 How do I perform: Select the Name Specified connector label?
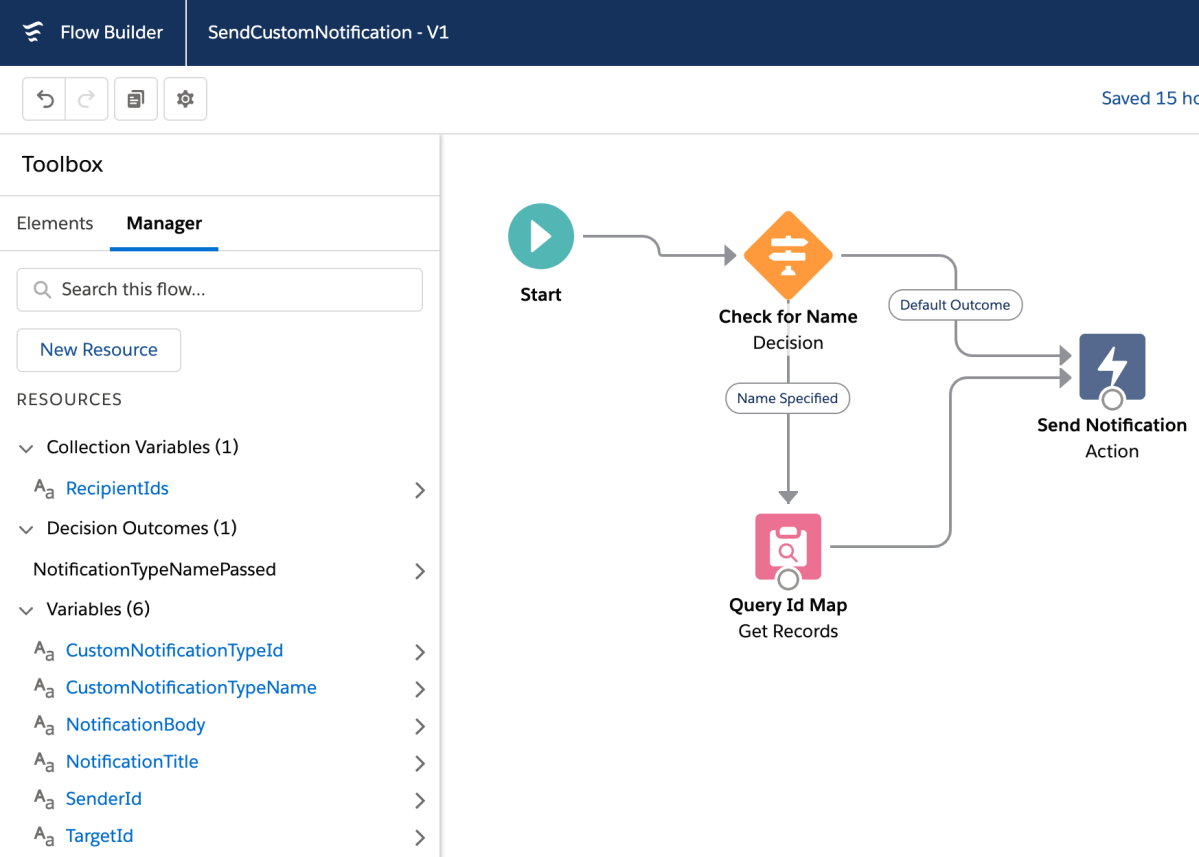787,398
